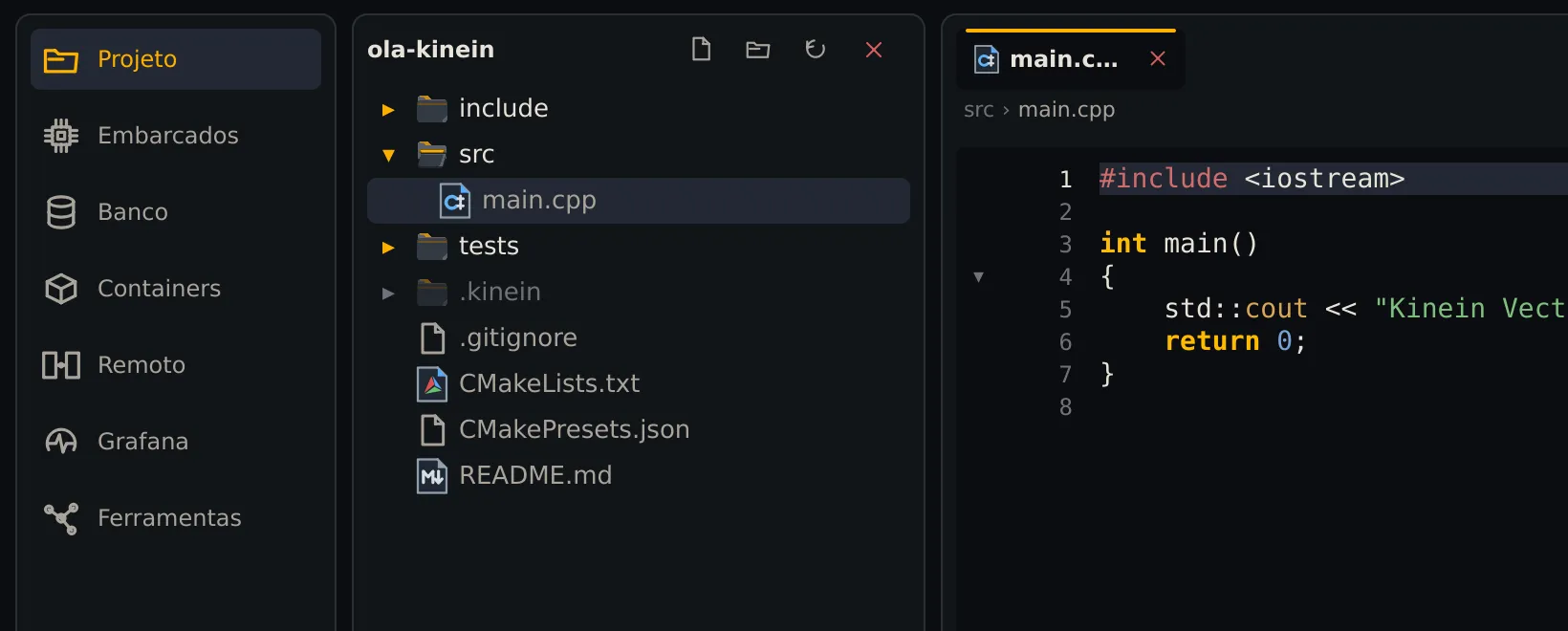
Task: Click the .kinein folder icon
Action: [432, 293]
